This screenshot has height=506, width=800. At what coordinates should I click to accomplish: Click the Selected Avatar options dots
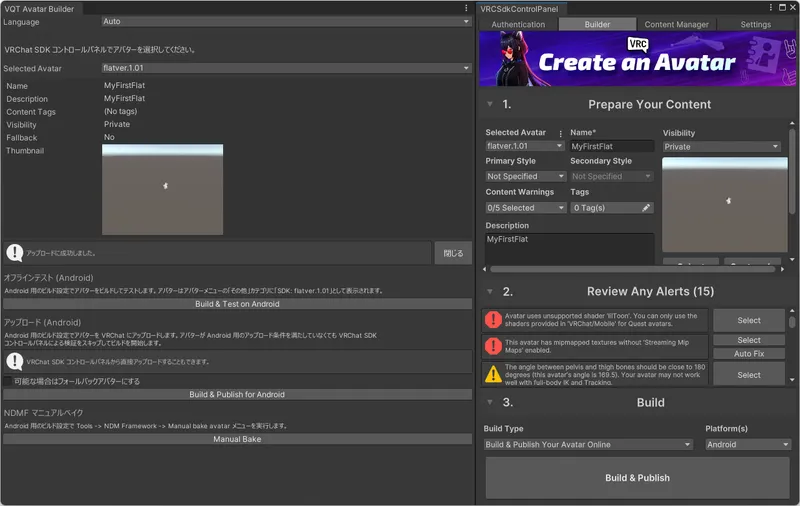point(560,134)
